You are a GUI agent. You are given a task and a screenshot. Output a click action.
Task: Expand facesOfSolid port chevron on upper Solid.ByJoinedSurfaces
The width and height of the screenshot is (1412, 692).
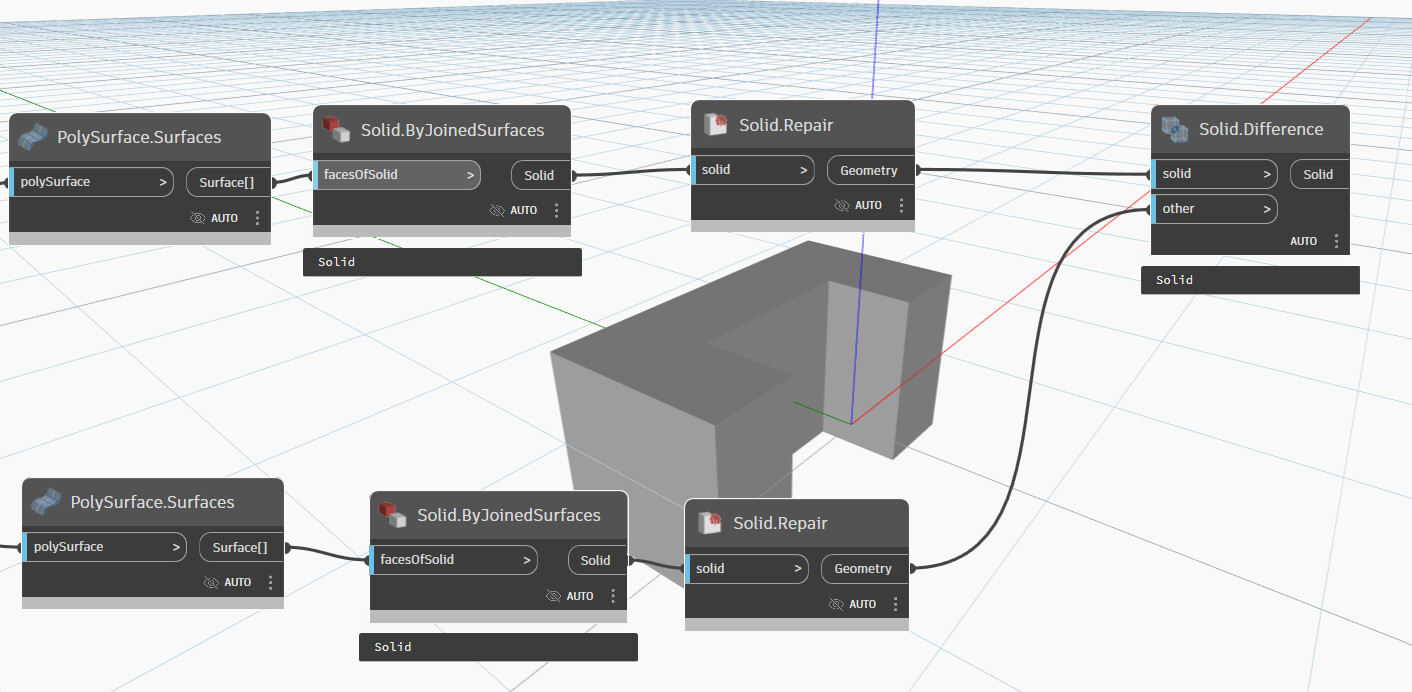coord(470,175)
